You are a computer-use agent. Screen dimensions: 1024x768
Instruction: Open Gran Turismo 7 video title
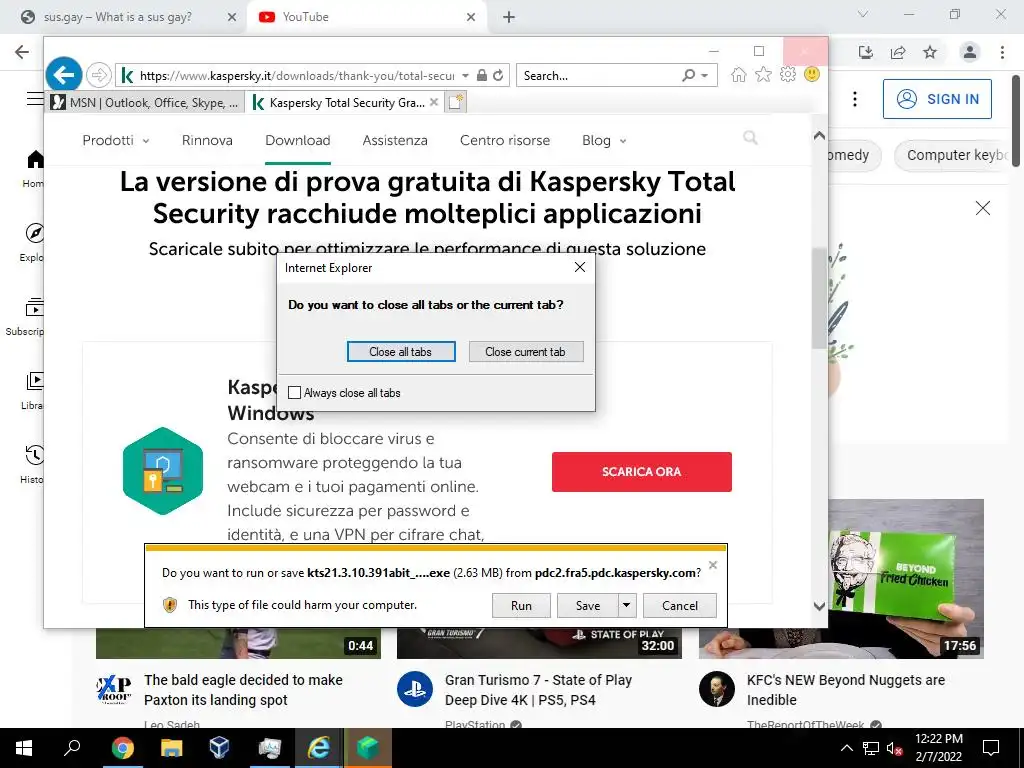538,690
